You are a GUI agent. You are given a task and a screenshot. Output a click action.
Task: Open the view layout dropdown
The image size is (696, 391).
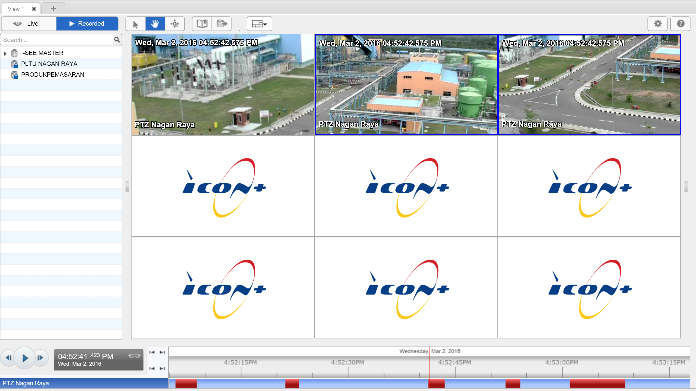pos(259,24)
